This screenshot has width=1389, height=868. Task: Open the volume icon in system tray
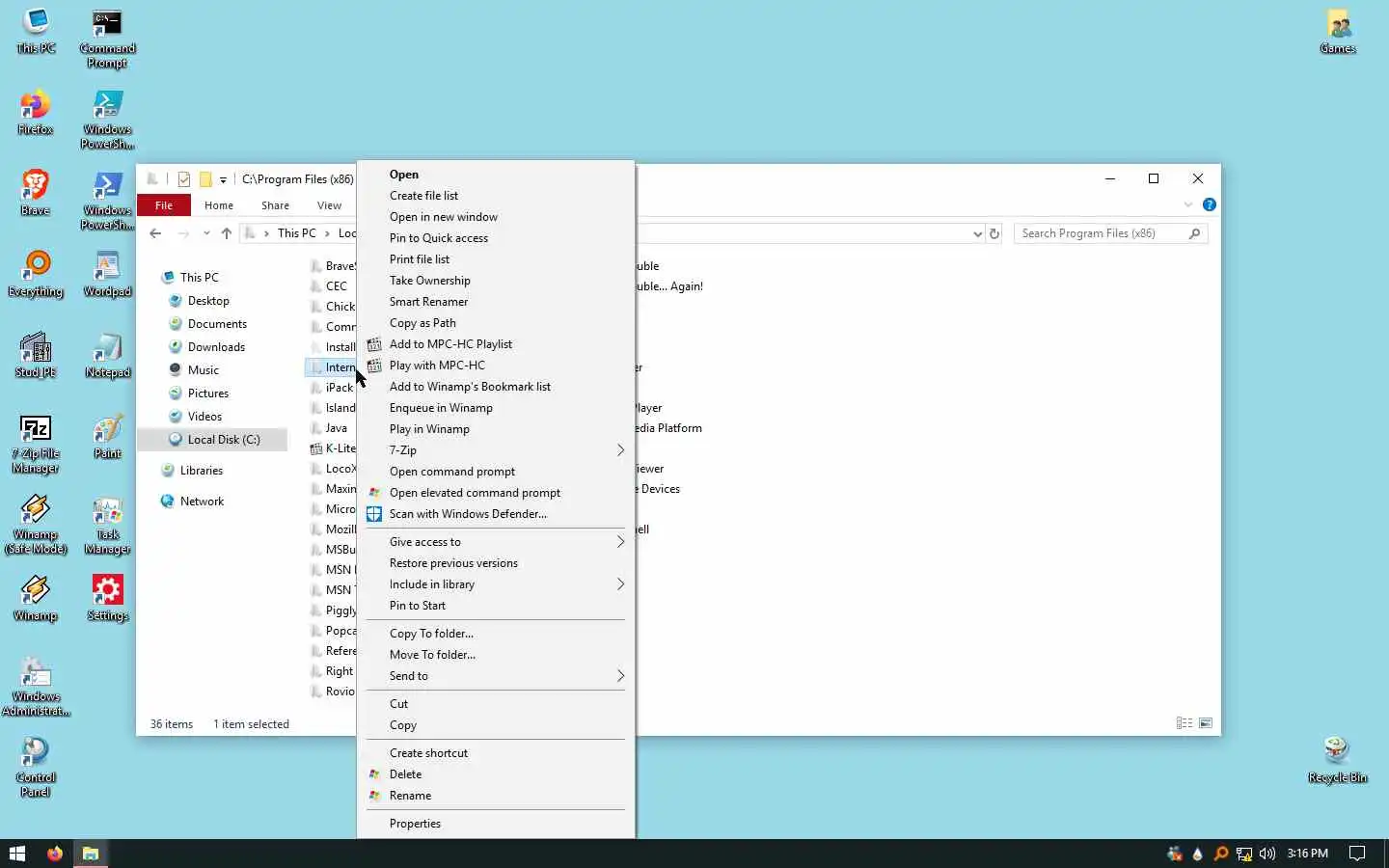1267,854
